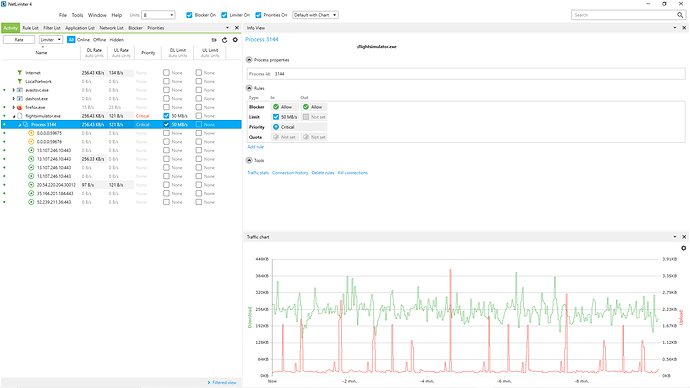Disable the Priorities On checkbox

tap(258, 15)
